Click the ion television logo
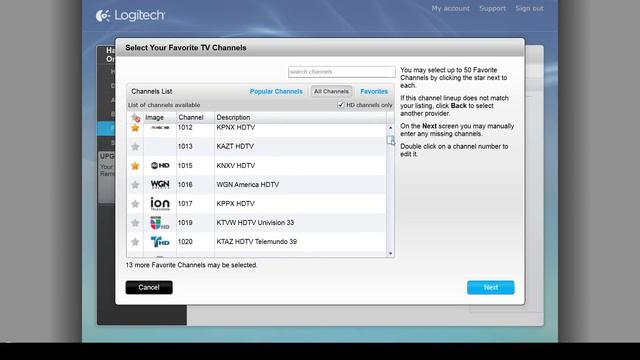The image size is (640, 360). pos(160,204)
